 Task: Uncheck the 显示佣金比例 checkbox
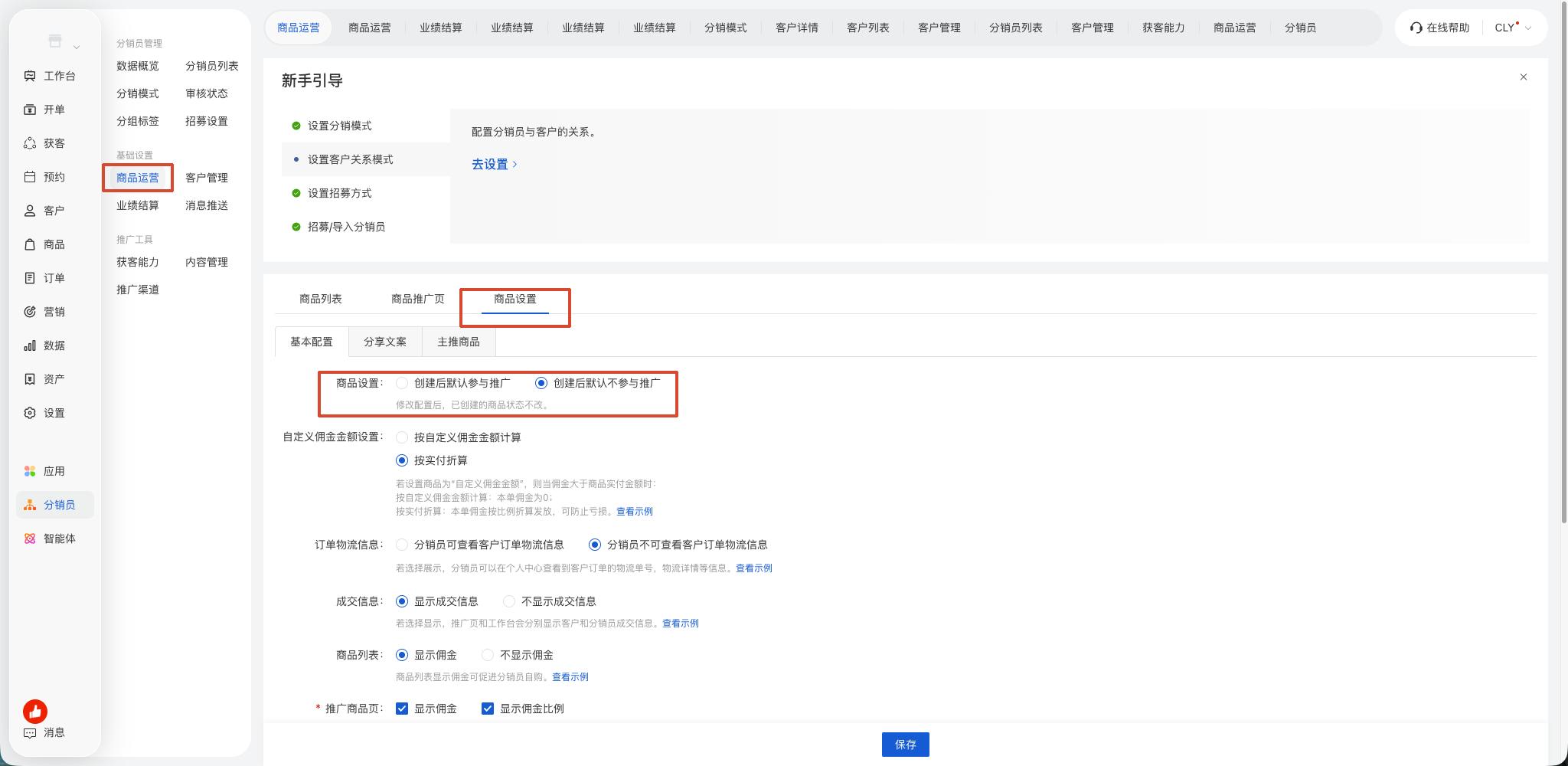tap(488, 709)
